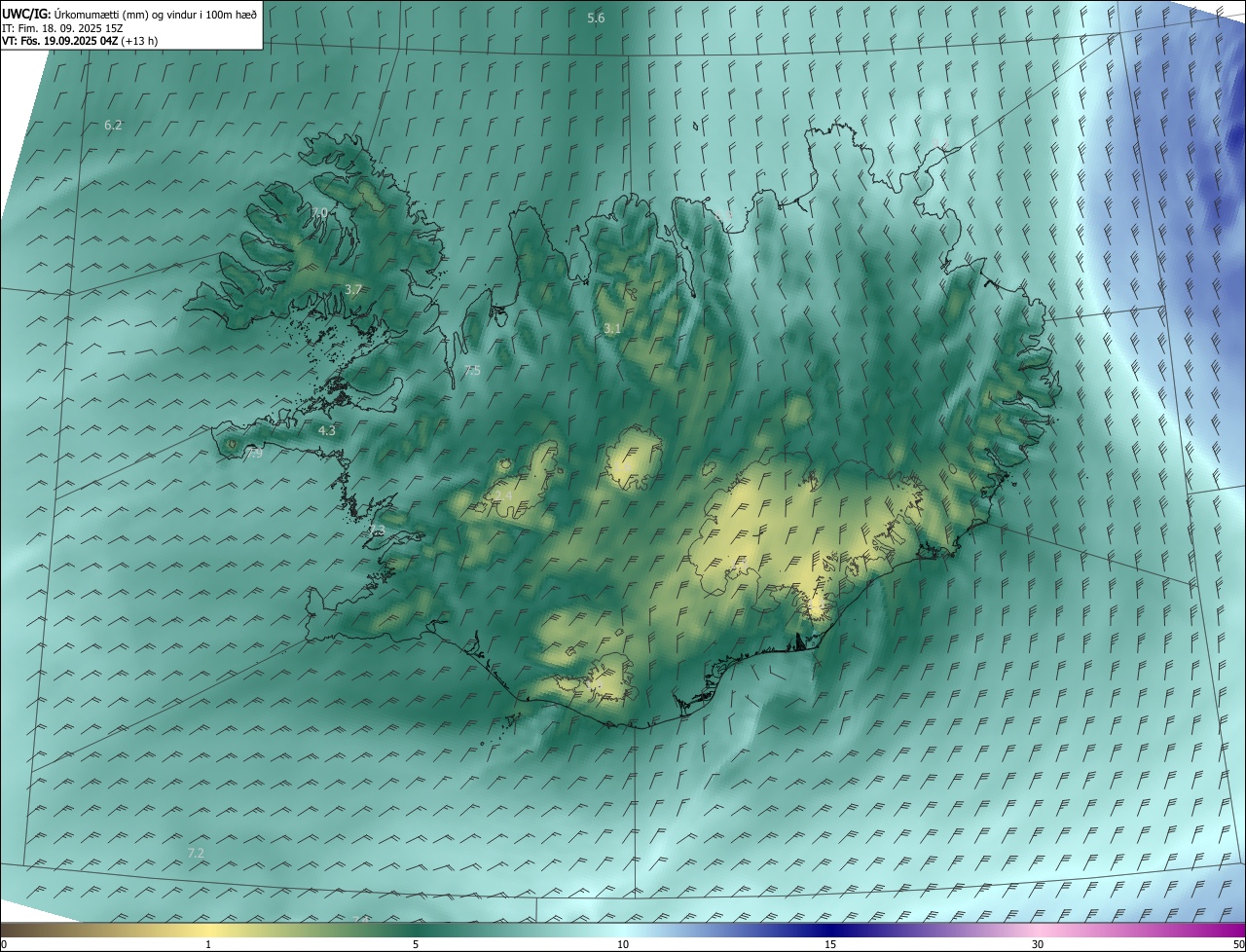Click the map value label 7.3

point(377,530)
